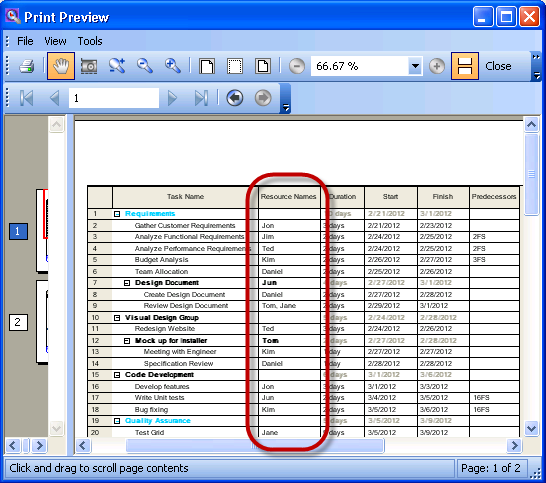Click preview vertical scroll down arrow
Image resolution: width=546 pixels, height=483 pixels.
click(531, 428)
